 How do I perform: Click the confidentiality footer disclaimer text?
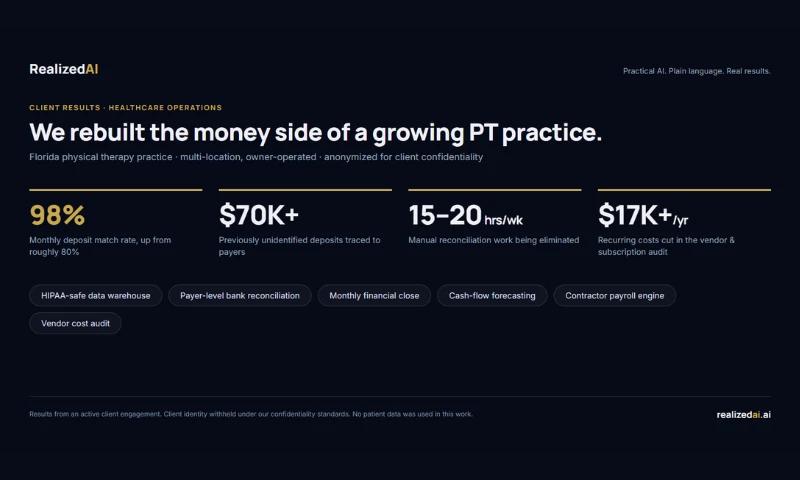pos(251,414)
